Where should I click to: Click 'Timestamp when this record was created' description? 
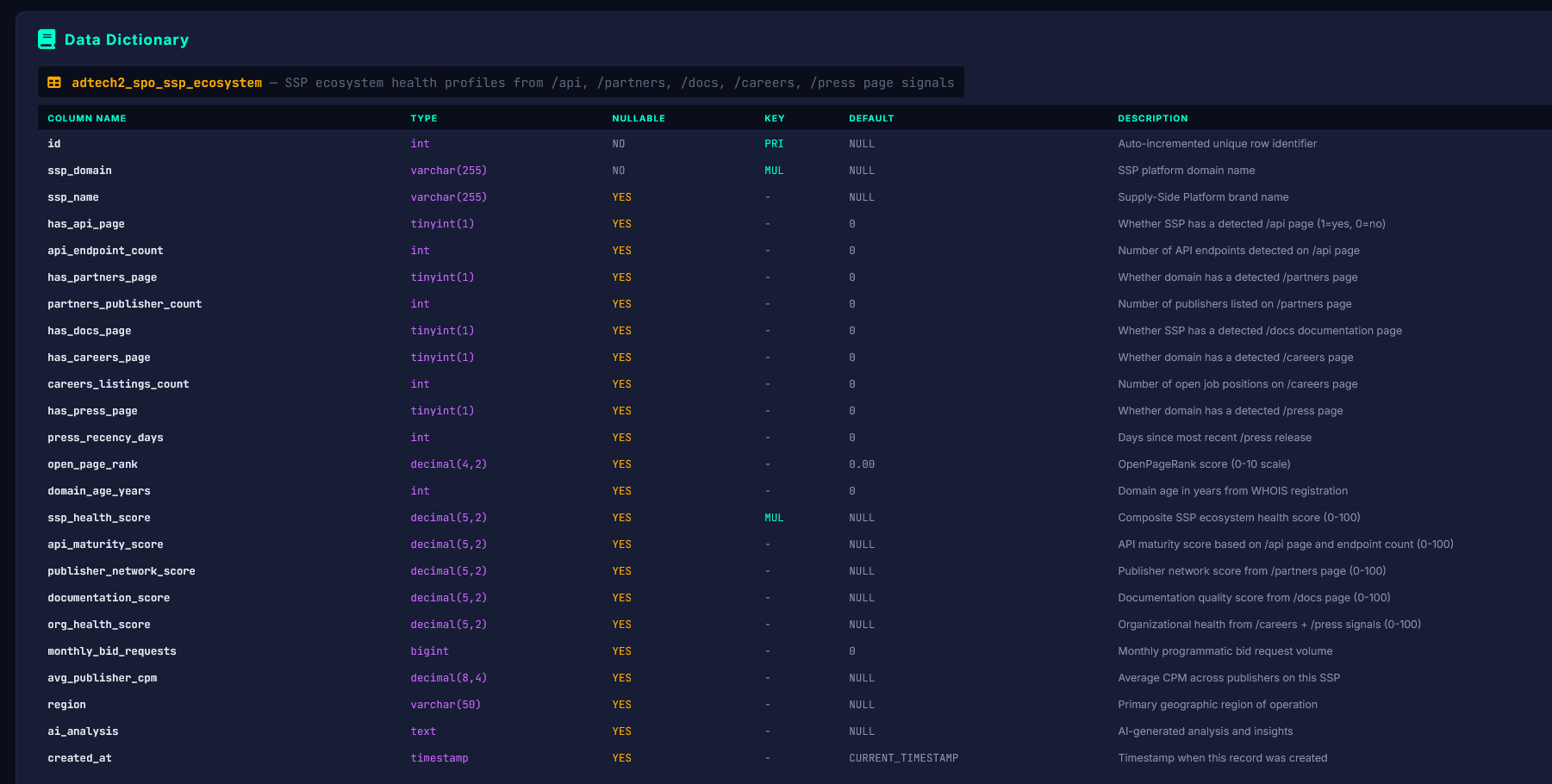click(x=1222, y=758)
